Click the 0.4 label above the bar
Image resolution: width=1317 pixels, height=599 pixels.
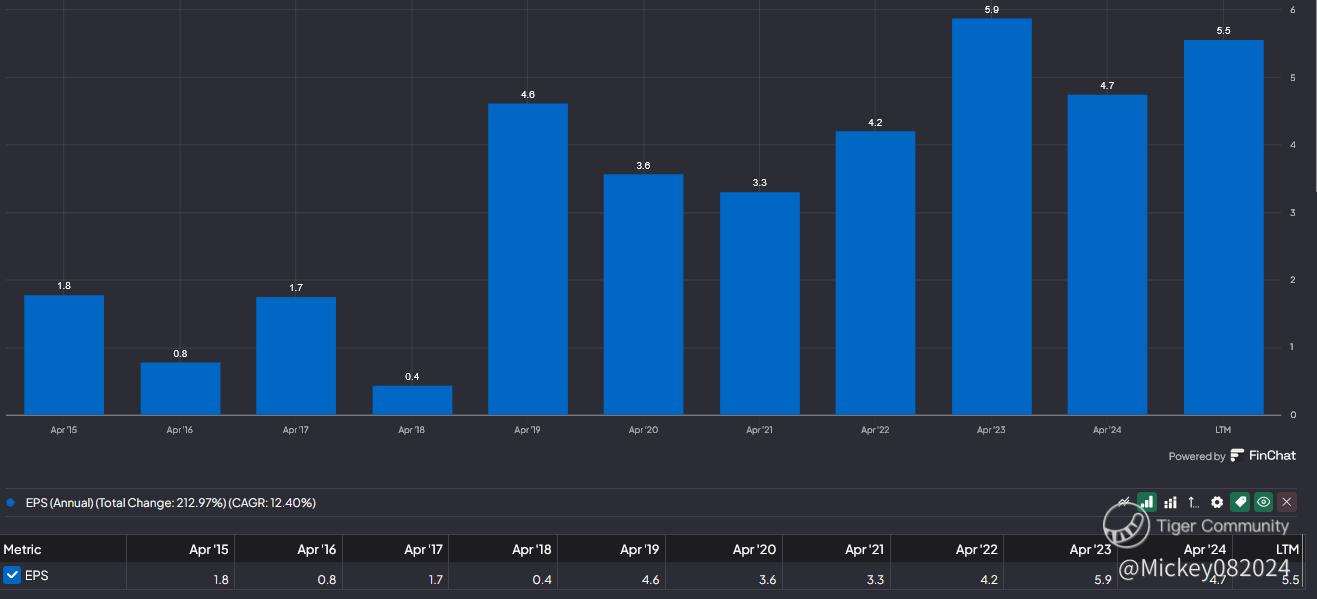[x=412, y=377]
